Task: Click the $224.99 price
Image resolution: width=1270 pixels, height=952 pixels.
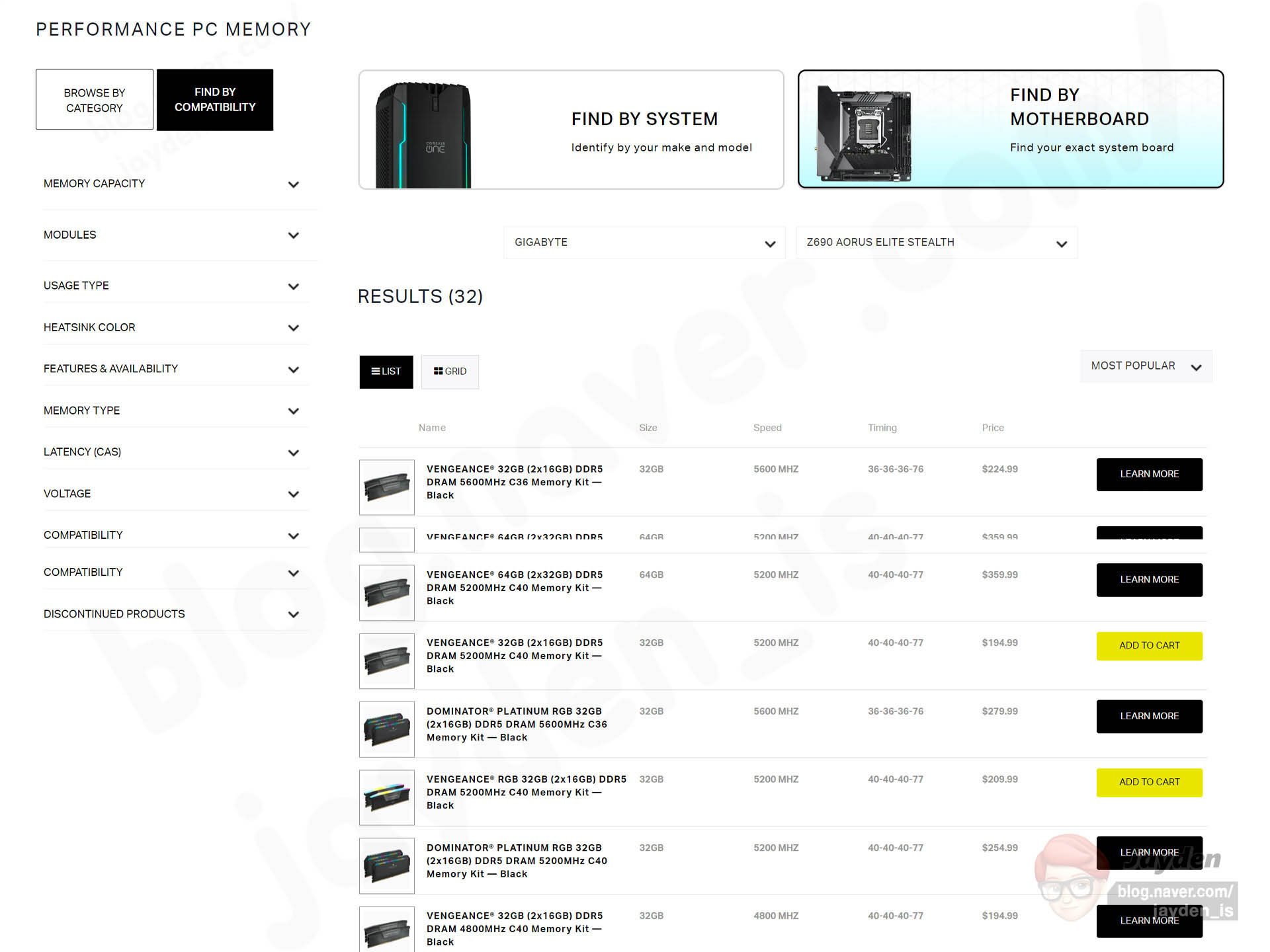Action: [1000, 469]
